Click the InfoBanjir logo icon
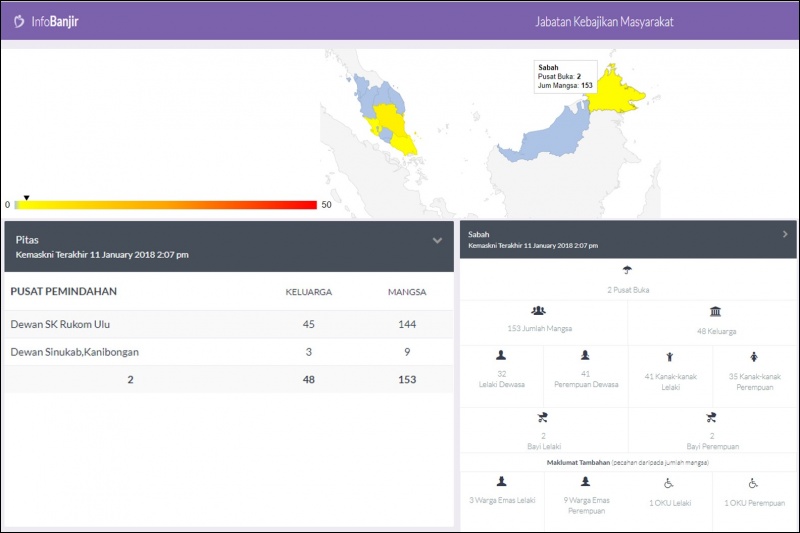Image resolution: width=800 pixels, height=533 pixels. point(19,21)
